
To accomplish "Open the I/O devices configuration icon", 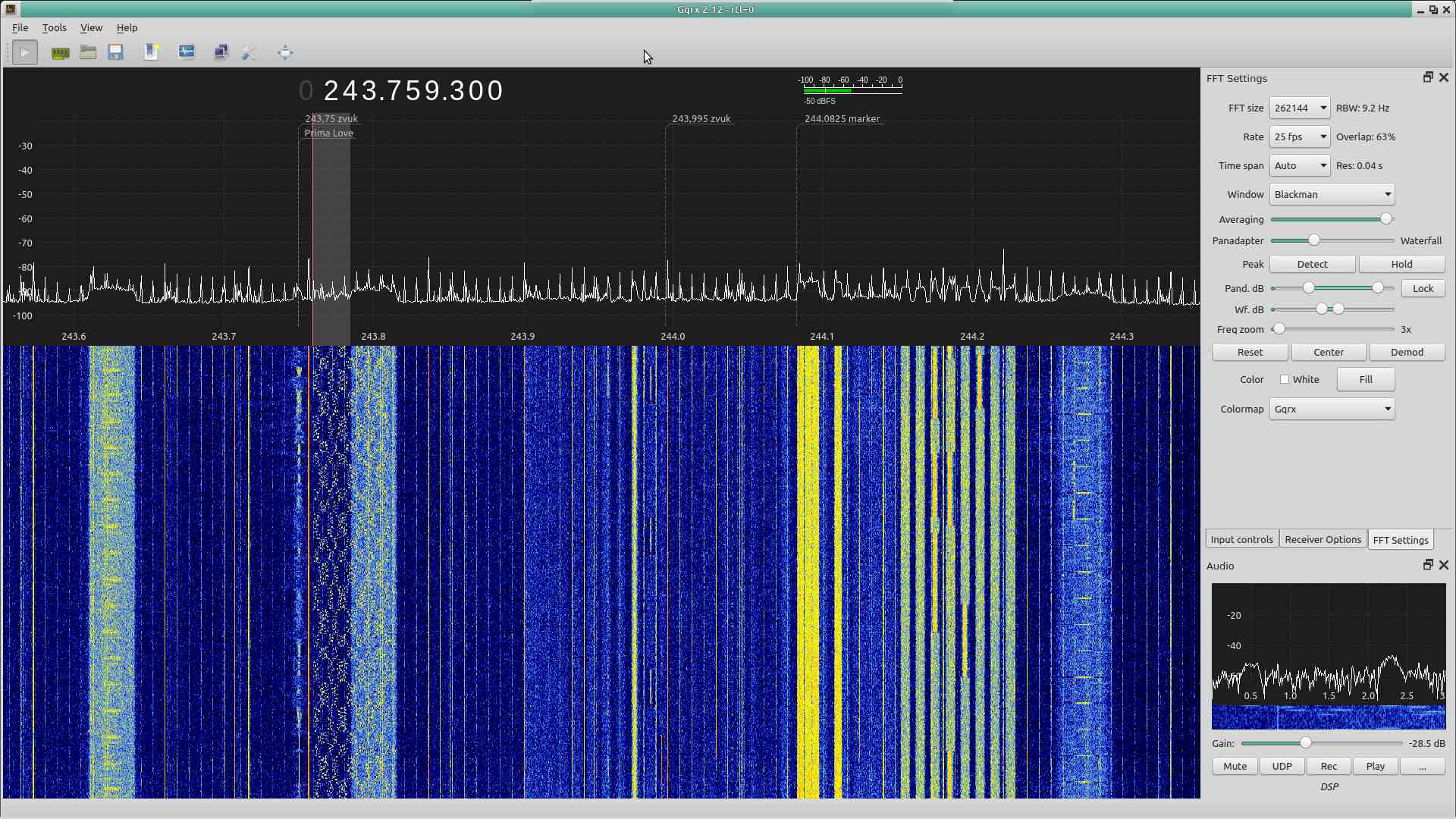I will pyautogui.click(x=60, y=52).
